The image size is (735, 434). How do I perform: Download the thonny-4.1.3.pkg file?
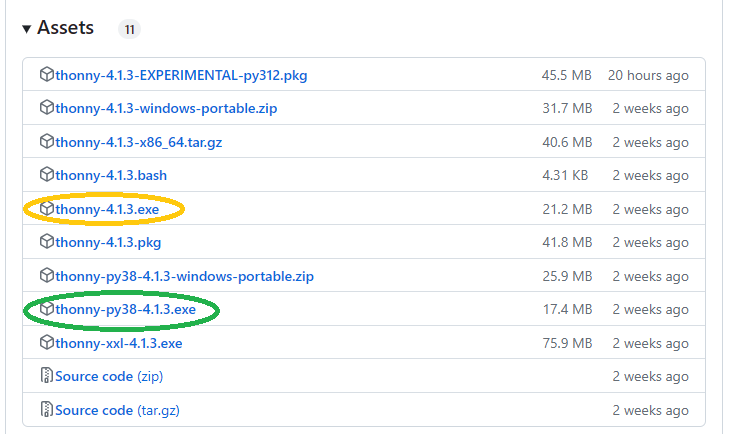click(108, 243)
